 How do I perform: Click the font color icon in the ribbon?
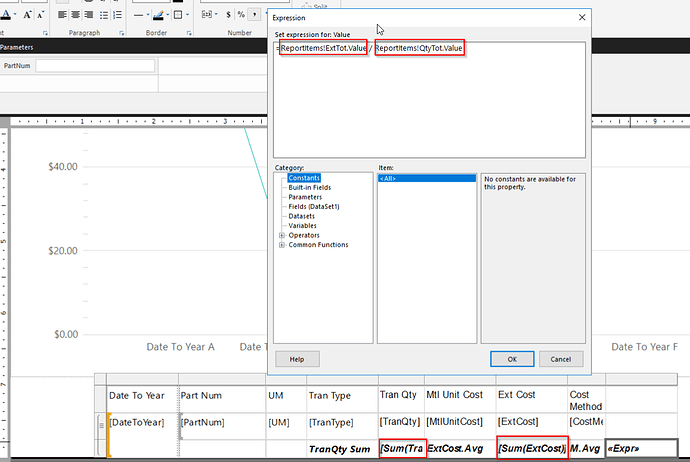pos(6,15)
